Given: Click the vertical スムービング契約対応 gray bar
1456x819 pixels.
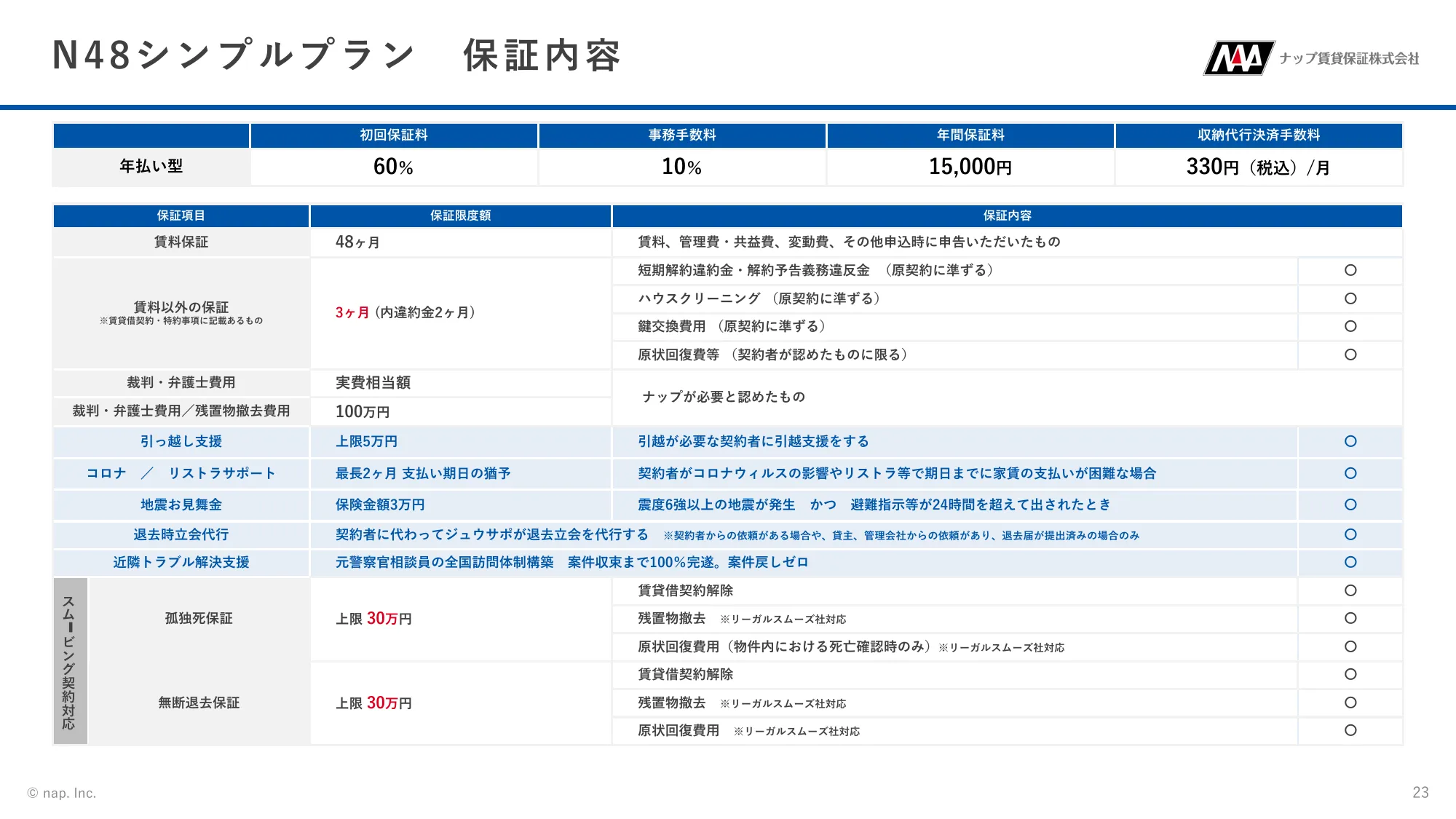Looking at the screenshot, I should (x=70, y=661).
